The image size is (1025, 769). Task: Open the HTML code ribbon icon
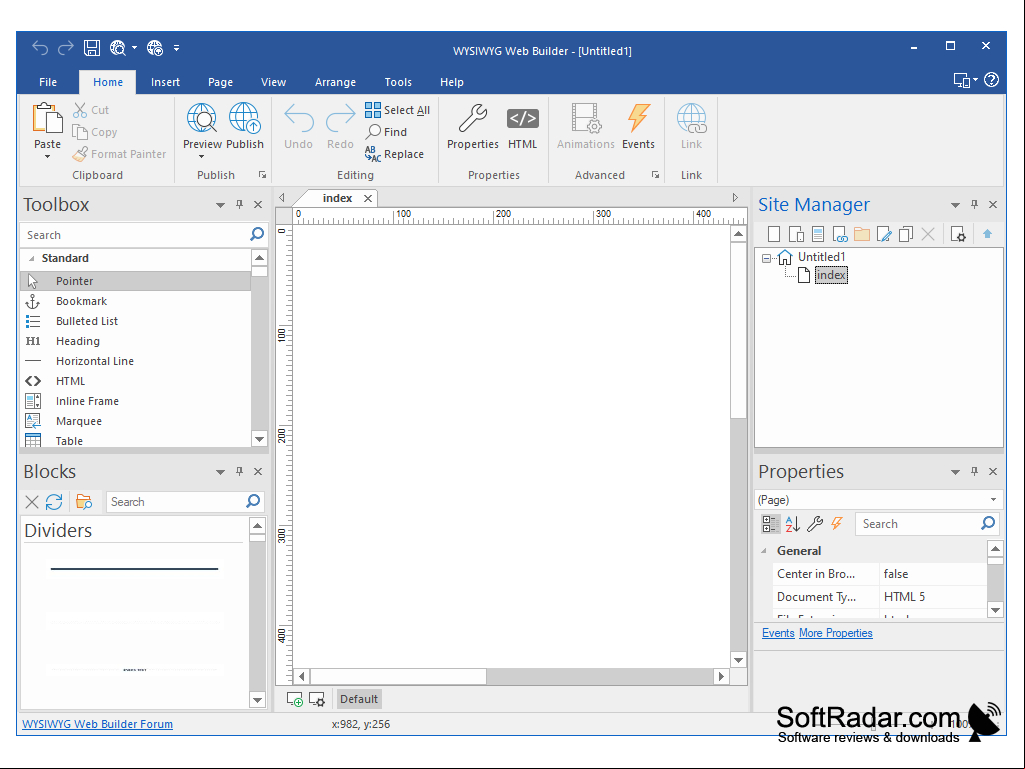[522, 118]
